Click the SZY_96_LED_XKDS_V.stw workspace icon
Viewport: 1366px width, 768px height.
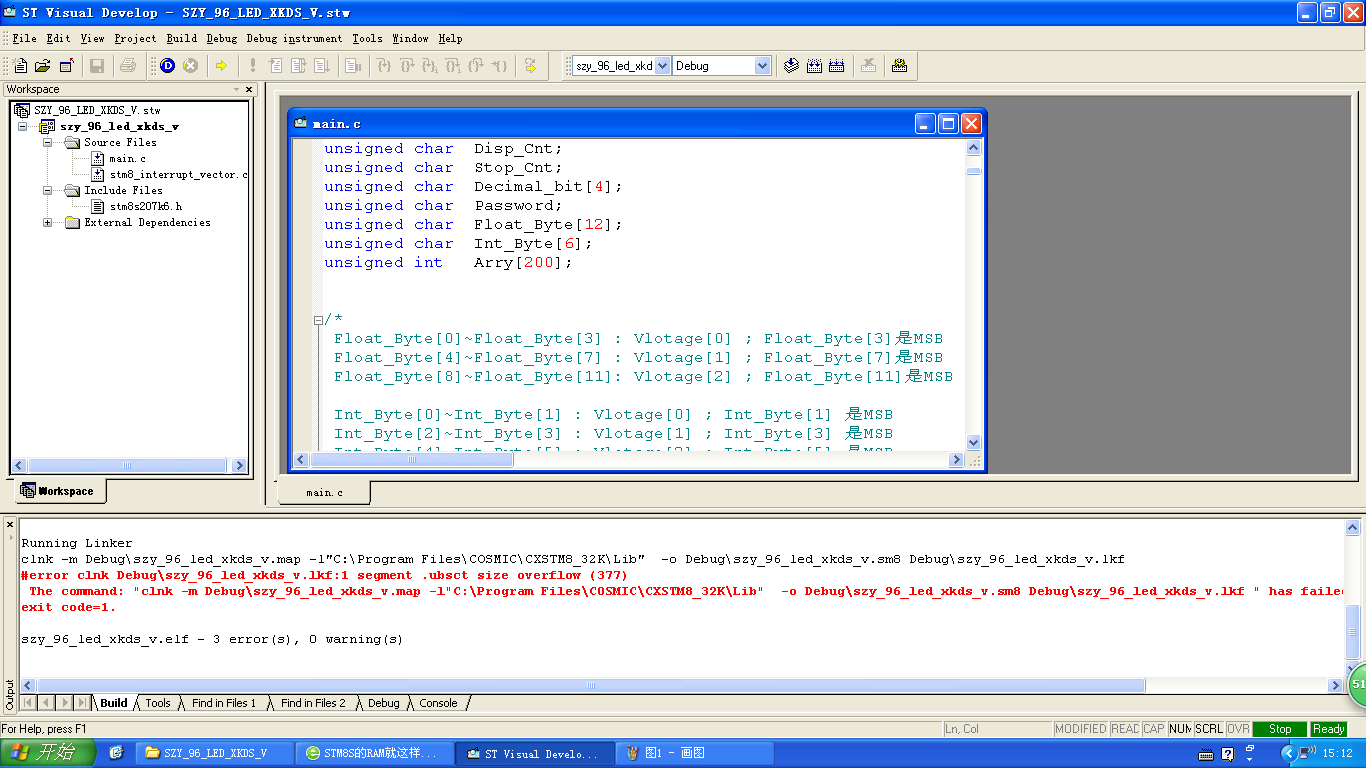[x=22, y=110]
